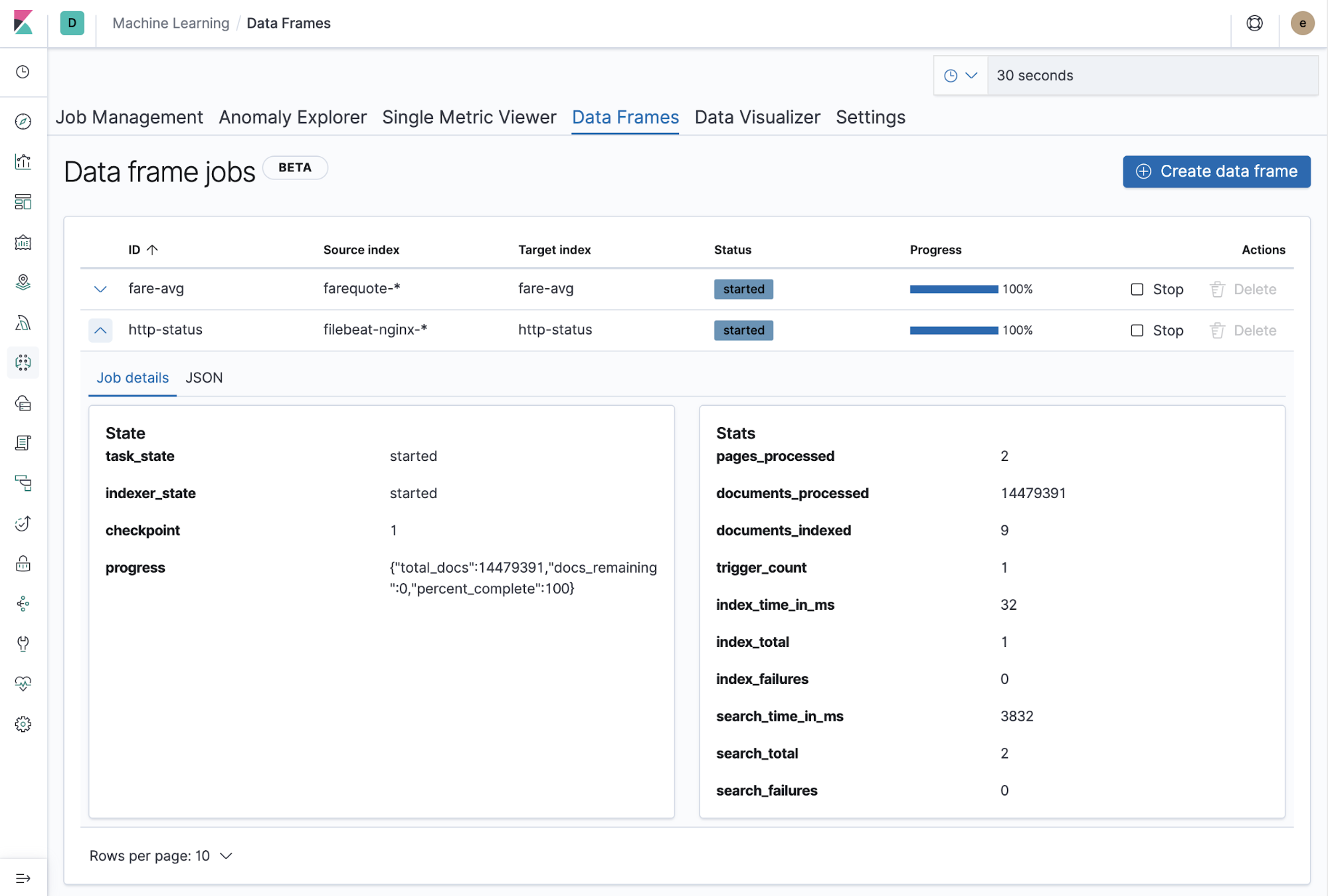Open the Management gear icon in sidebar

(x=23, y=724)
